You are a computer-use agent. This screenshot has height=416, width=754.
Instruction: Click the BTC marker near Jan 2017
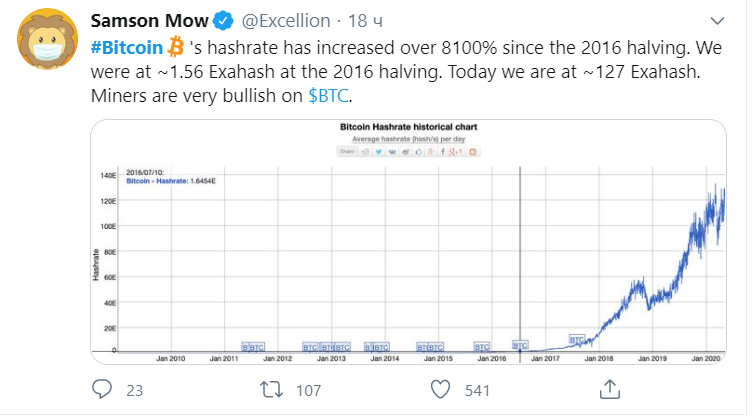pyautogui.click(x=520, y=345)
